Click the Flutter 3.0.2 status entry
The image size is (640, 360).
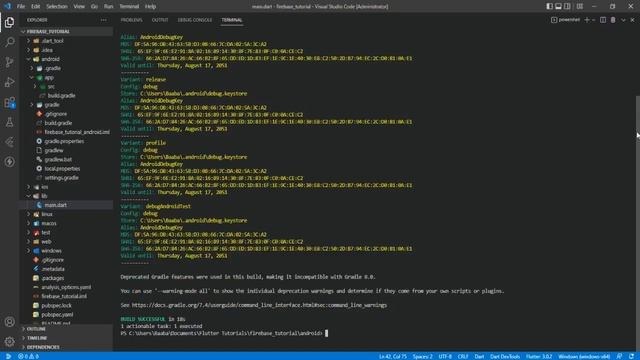[539, 356]
